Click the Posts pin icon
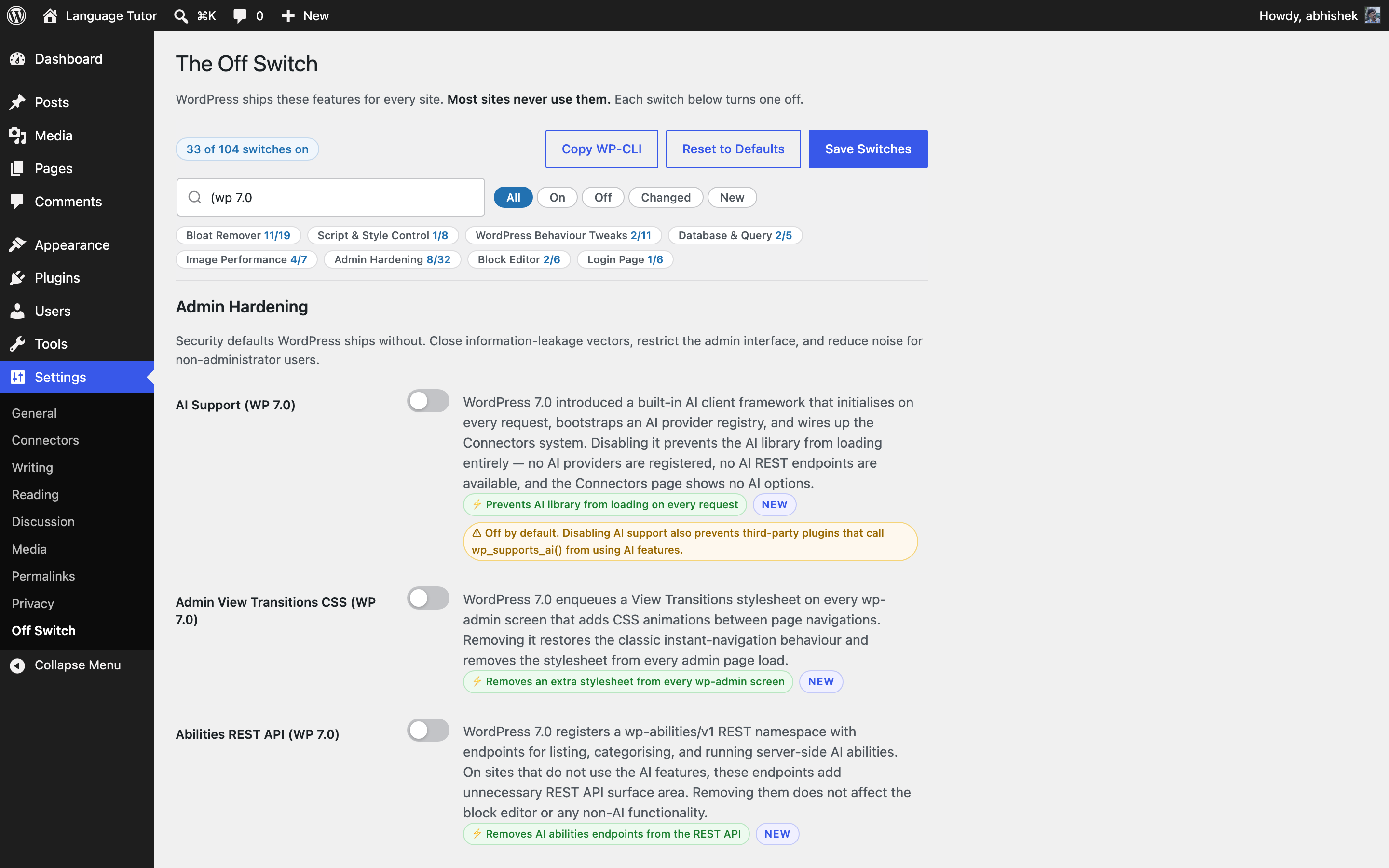This screenshot has height=868, width=1389. (x=17, y=102)
